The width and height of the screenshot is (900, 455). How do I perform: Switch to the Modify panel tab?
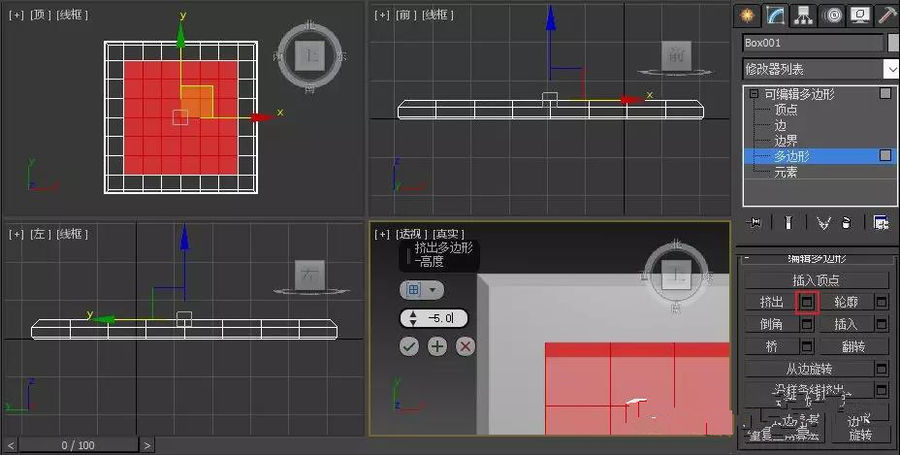[775, 15]
